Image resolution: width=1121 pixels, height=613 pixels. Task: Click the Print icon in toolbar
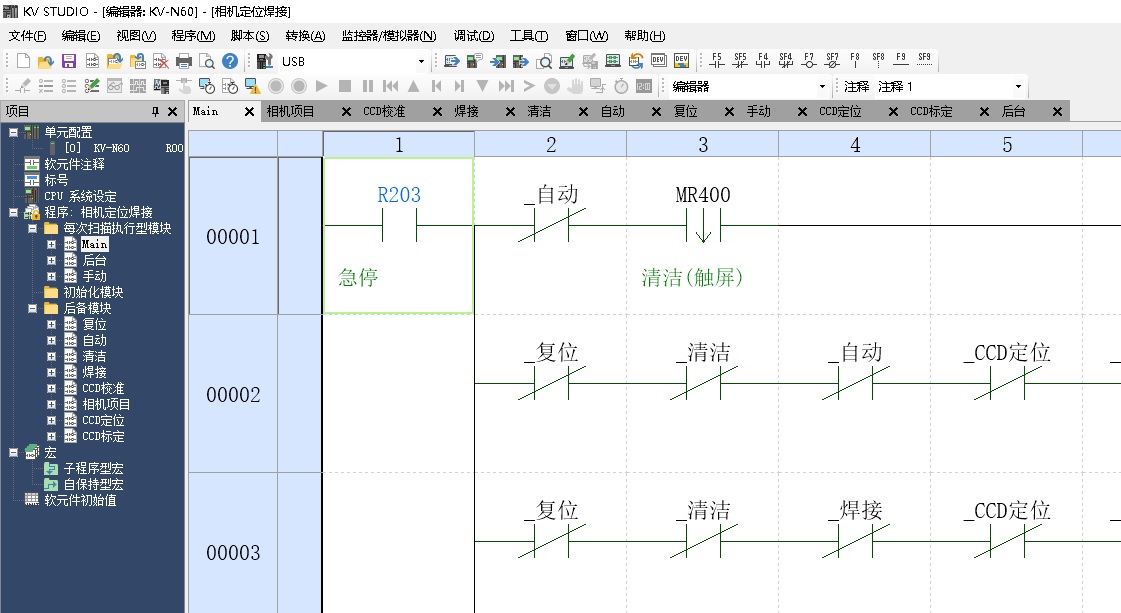[x=184, y=61]
